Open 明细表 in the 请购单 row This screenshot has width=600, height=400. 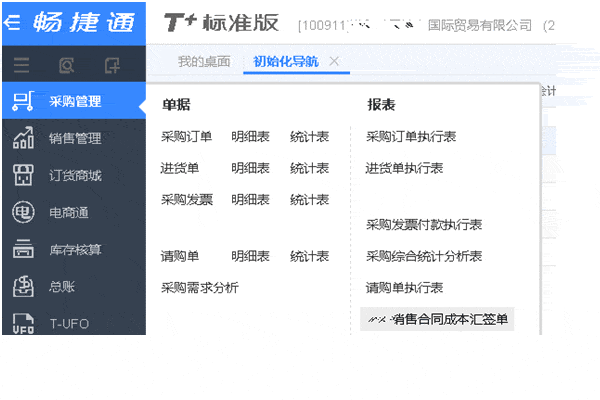pyautogui.click(x=250, y=256)
